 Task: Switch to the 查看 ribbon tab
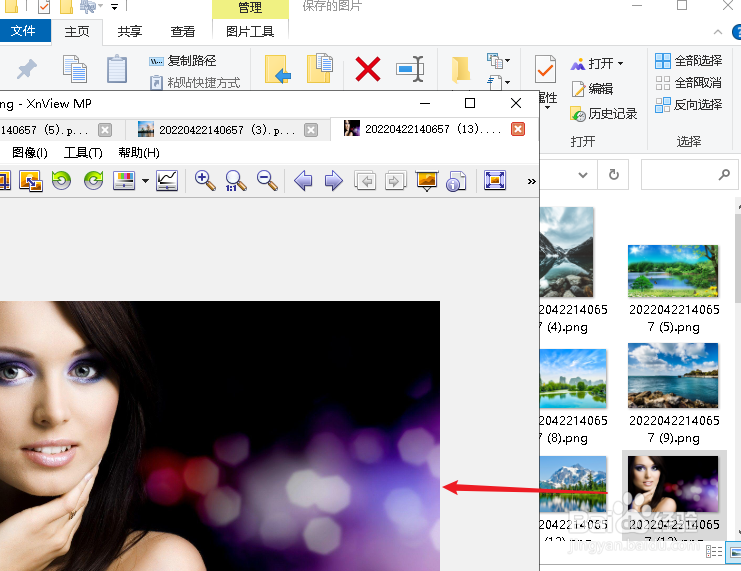pyautogui.click(x=182, y=32)
